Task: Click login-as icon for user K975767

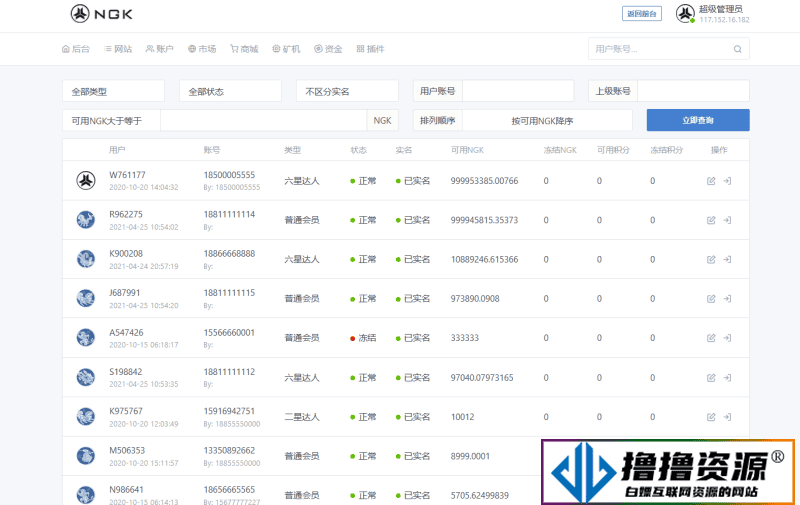Action: point(728,417)
